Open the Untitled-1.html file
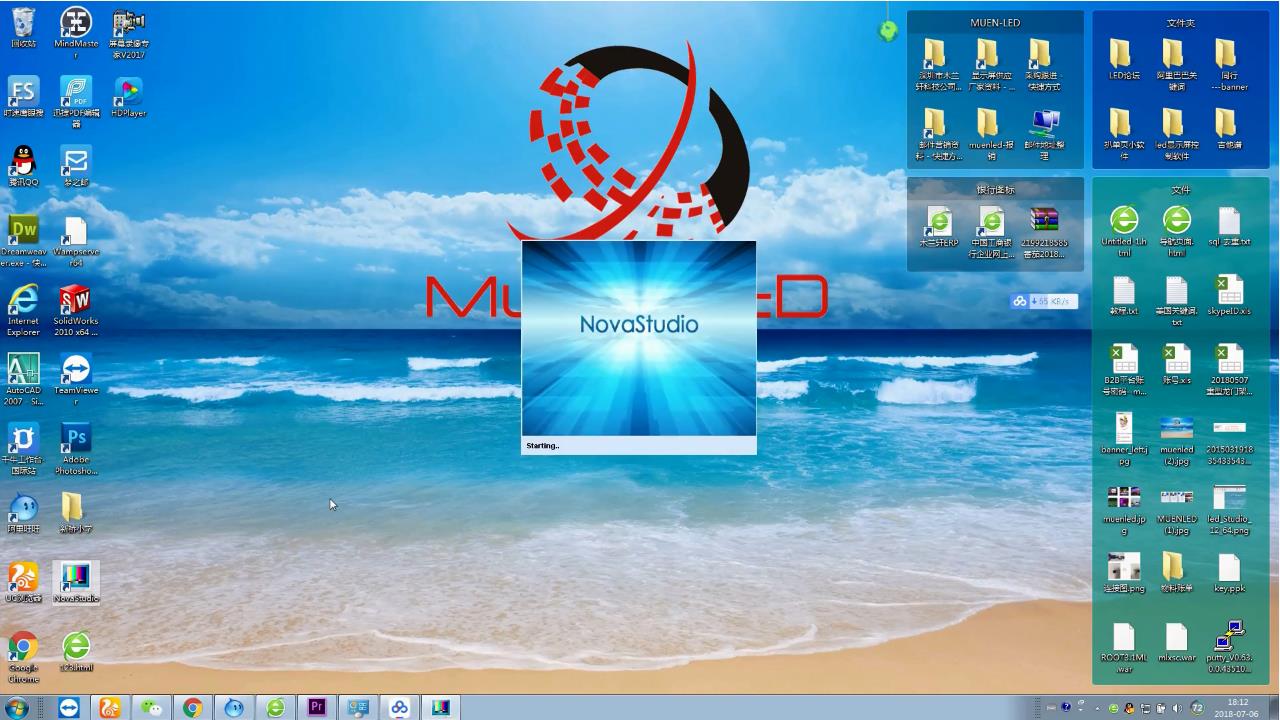The width and height of the screenshot is (1280, 720). 1124,232
